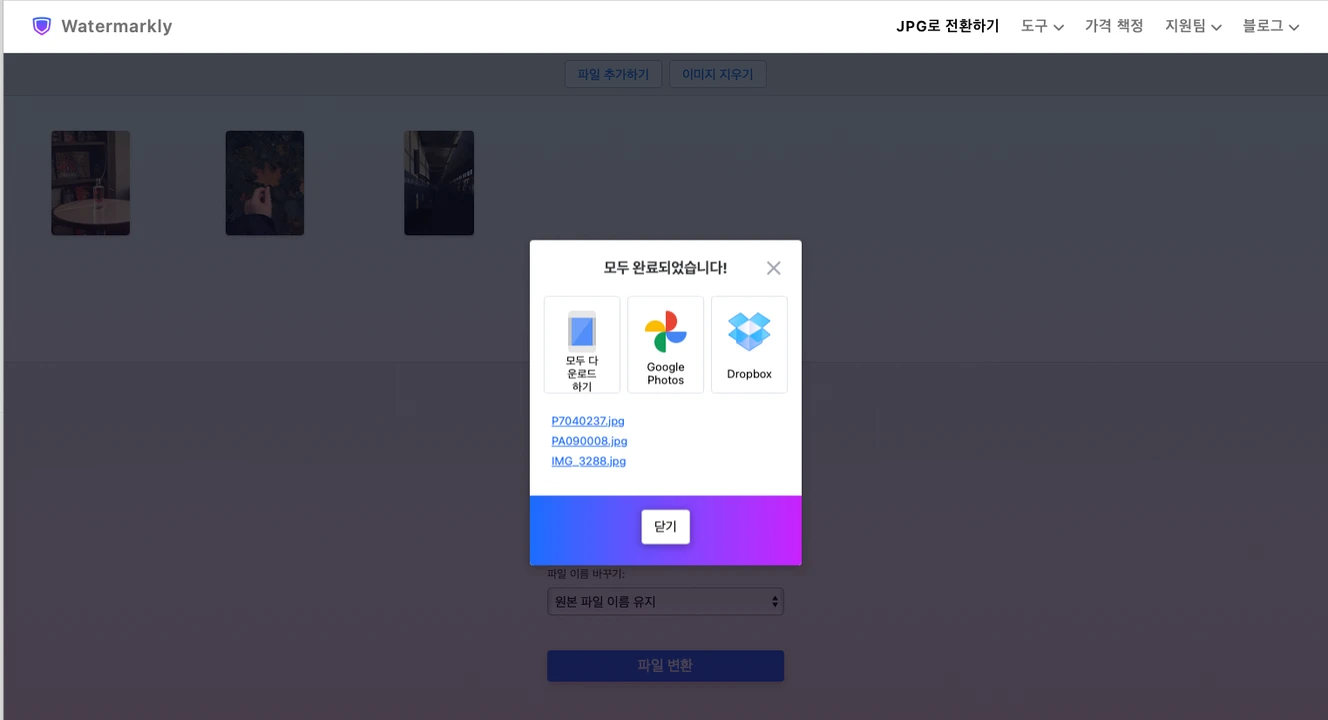Download the file P7040237.jpg
1328x720 pixels.
(x=588, y=421)
